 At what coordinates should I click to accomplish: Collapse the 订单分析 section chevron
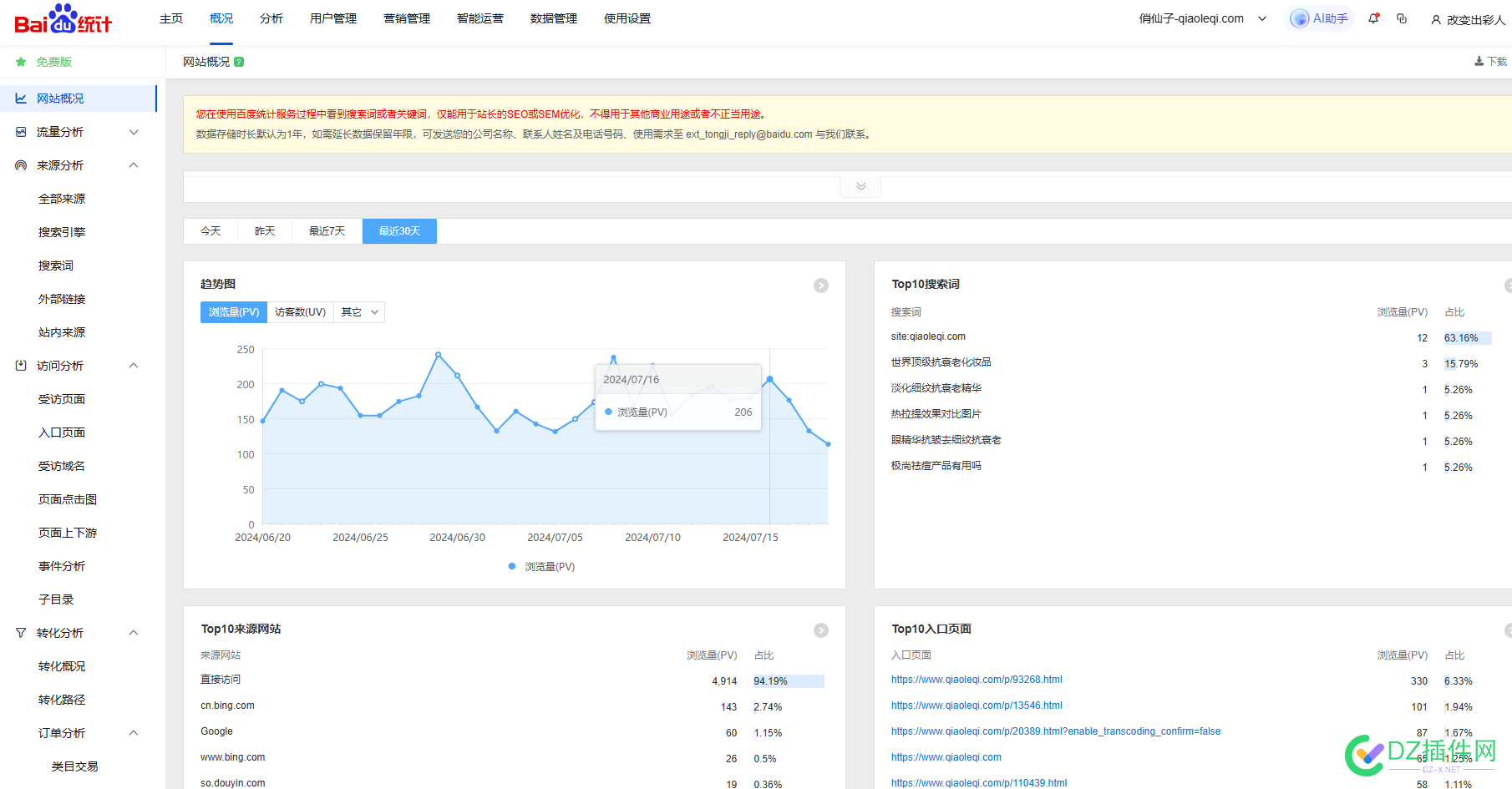(x=134, y=733)
